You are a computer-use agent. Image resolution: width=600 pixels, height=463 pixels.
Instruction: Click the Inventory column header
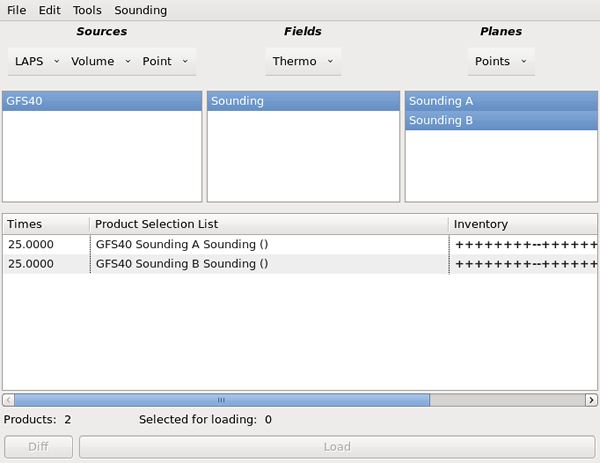523,224
